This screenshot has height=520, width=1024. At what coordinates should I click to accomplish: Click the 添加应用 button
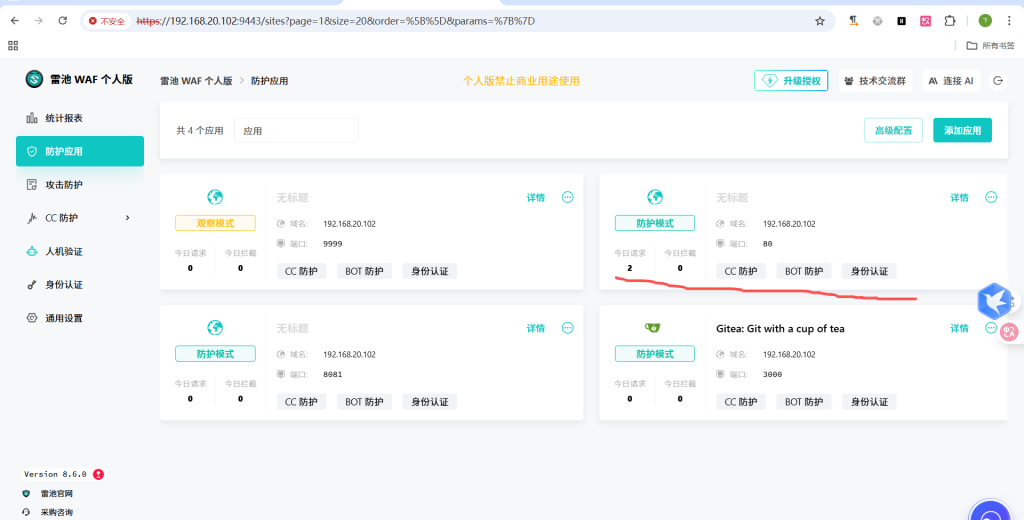[962, 130]
